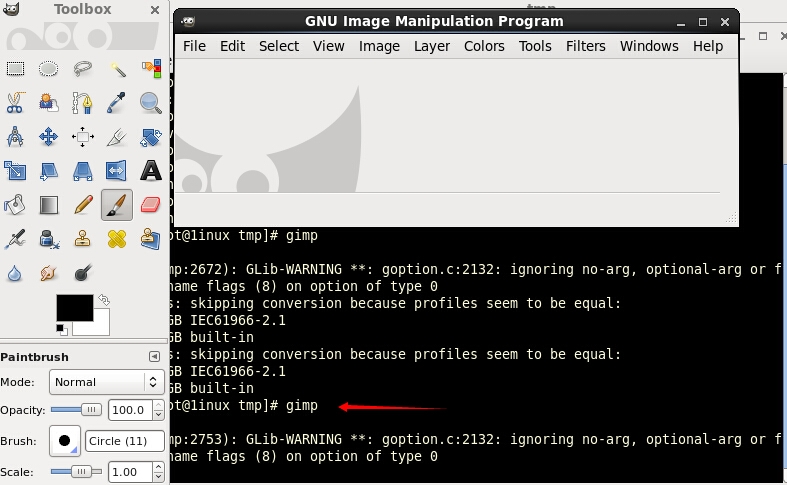Open the Help menu
This screenshot has width=787, height=485.
click(708, 46)
